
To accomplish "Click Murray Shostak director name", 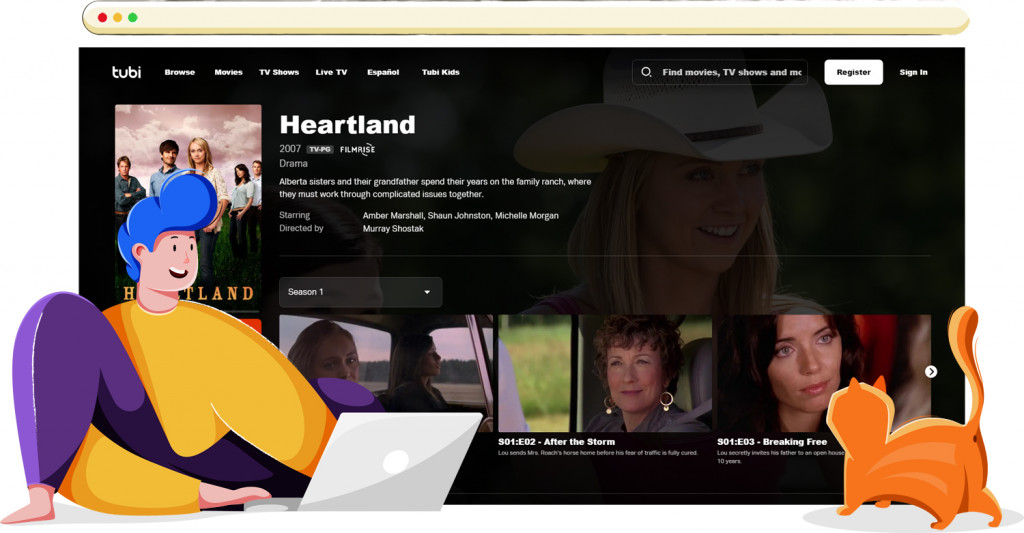I will point(393,229).
